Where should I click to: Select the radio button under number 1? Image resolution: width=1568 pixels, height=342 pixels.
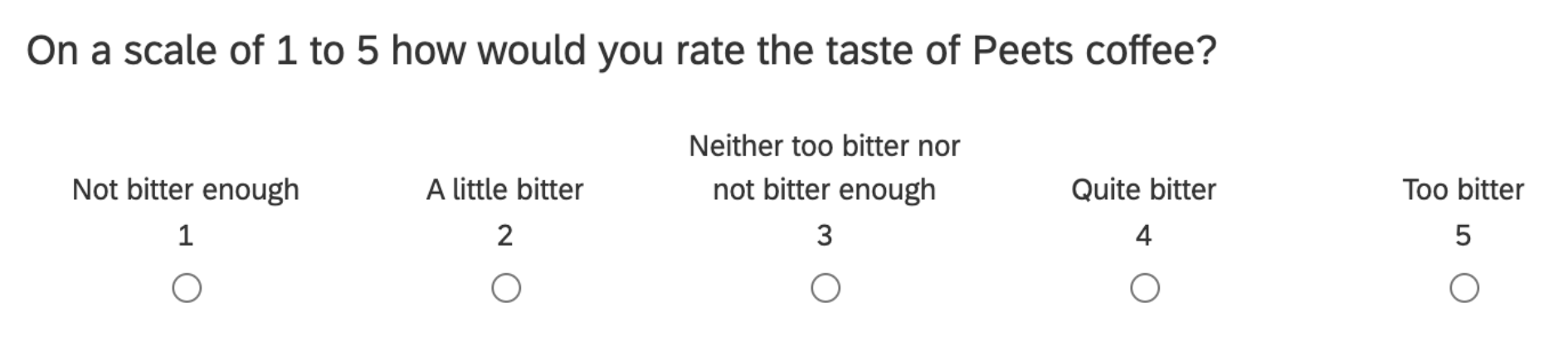point(187,289)
